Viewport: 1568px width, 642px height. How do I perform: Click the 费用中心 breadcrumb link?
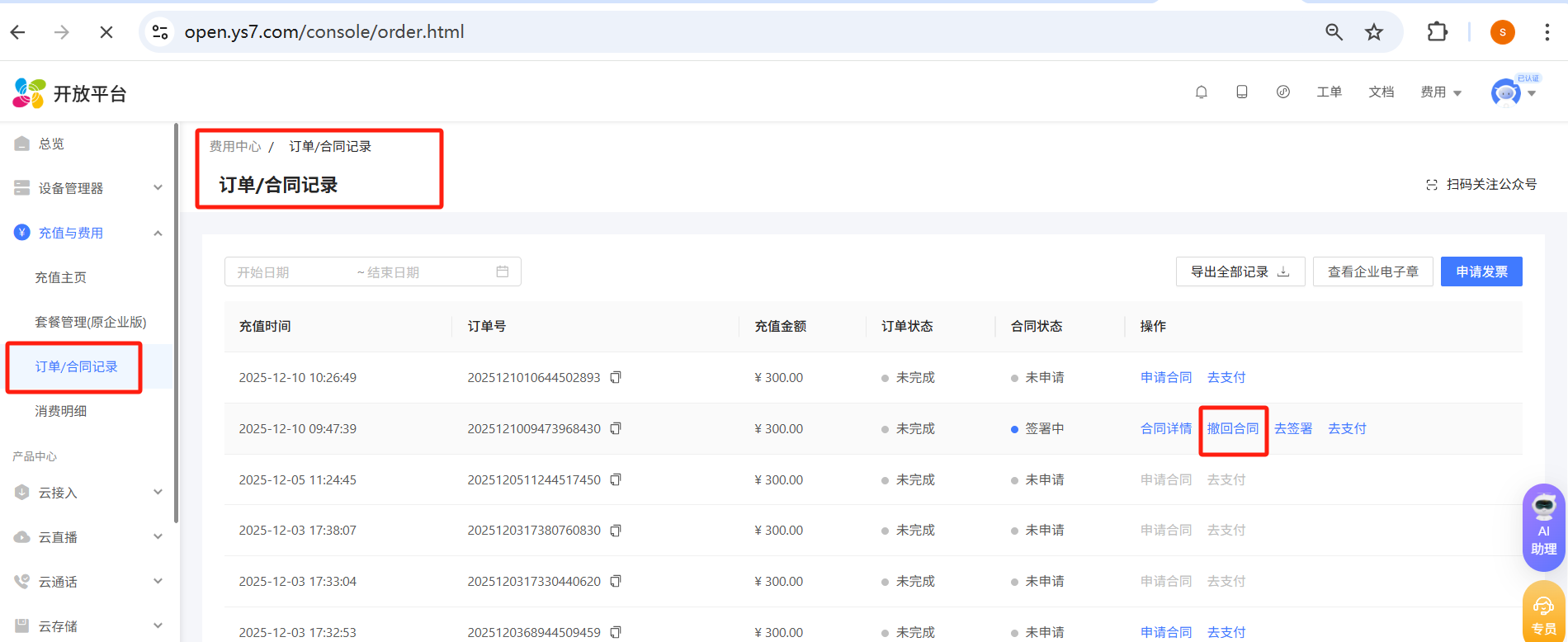(x=235, y=146)
